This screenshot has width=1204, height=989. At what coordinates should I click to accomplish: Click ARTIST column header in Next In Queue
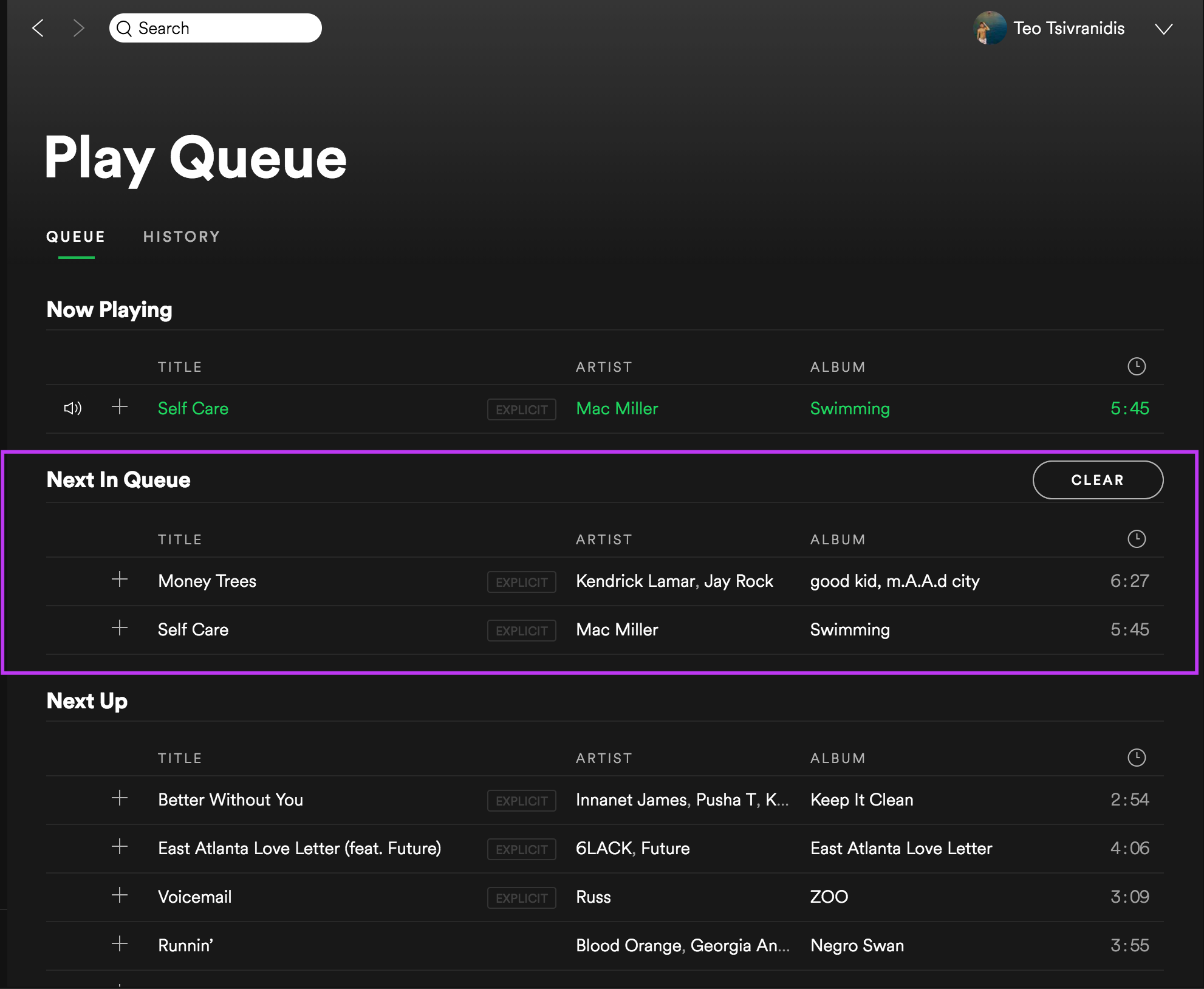click(604, 539)
